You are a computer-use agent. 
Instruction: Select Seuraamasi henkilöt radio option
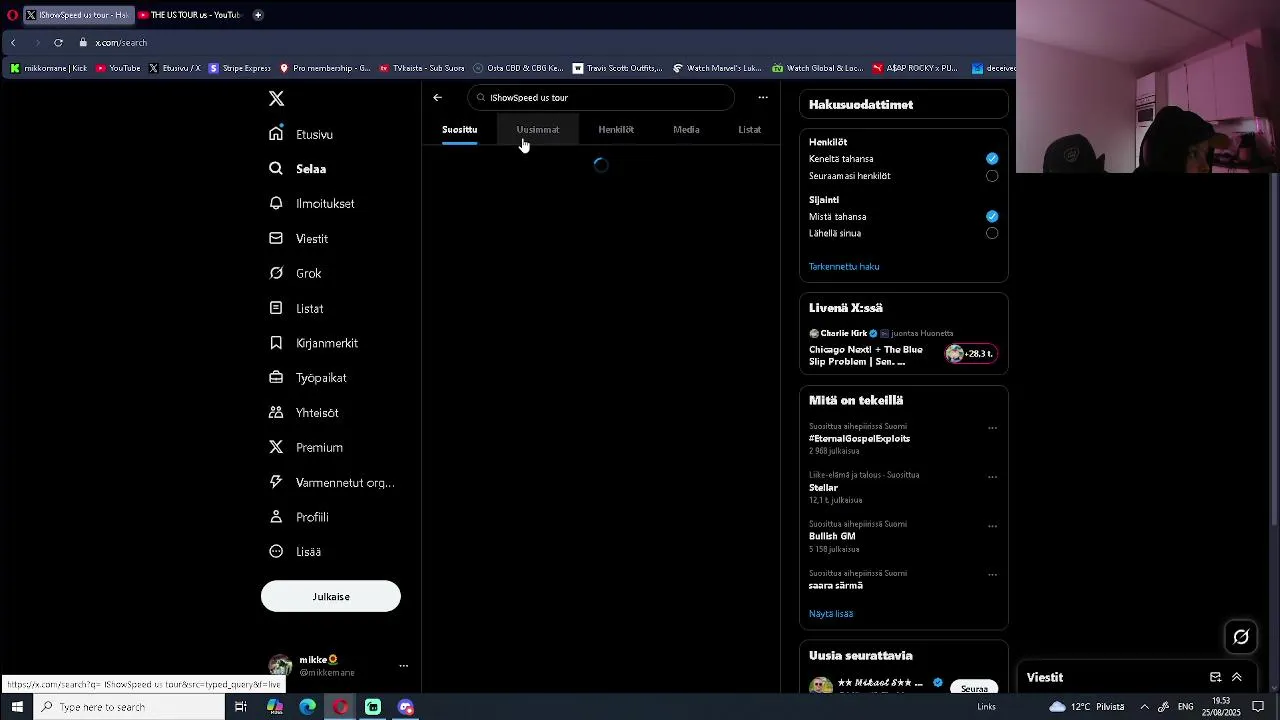(992, 176)
